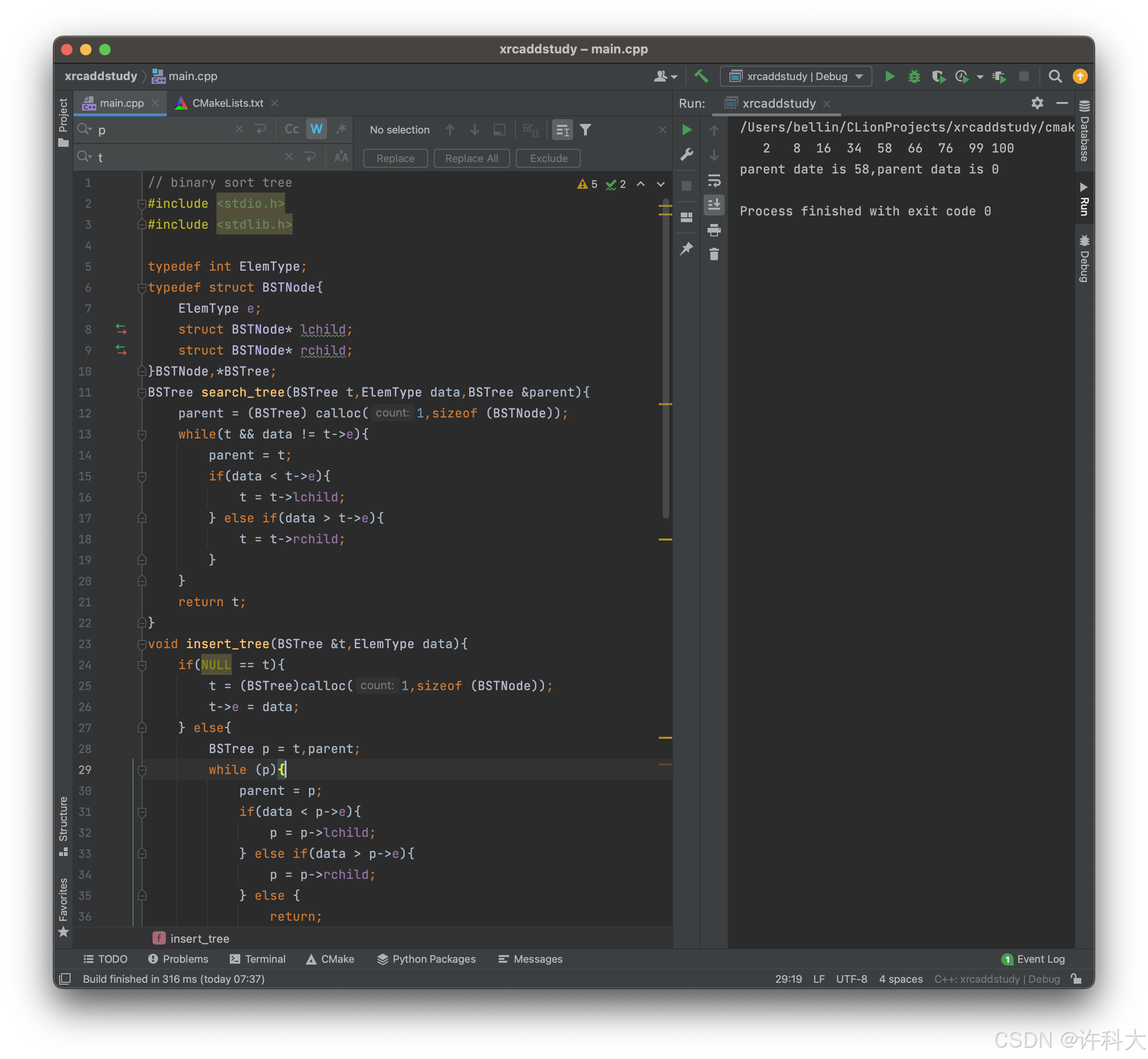The height and width of the screenshot is (1059, 1148).
Task: Collapse the insert_tree function fold marker
Action: (x=142, y=644)
